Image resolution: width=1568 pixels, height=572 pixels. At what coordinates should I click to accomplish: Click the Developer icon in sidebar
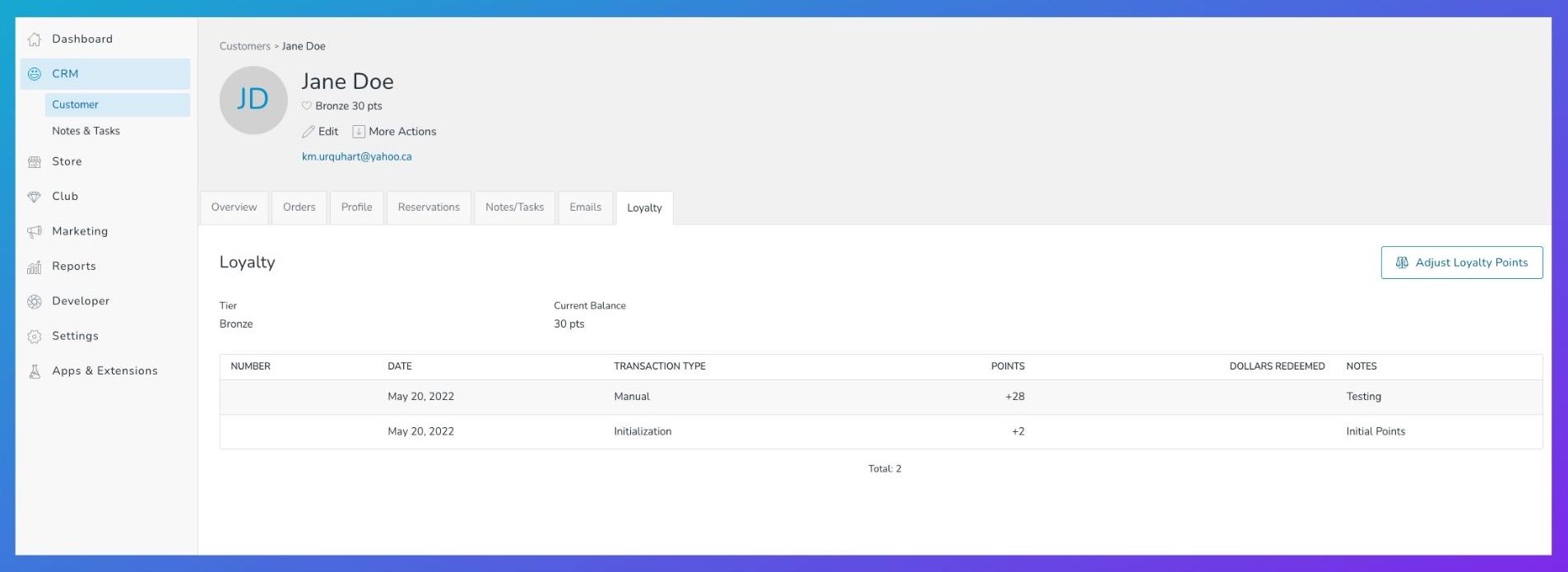point(35,301)
